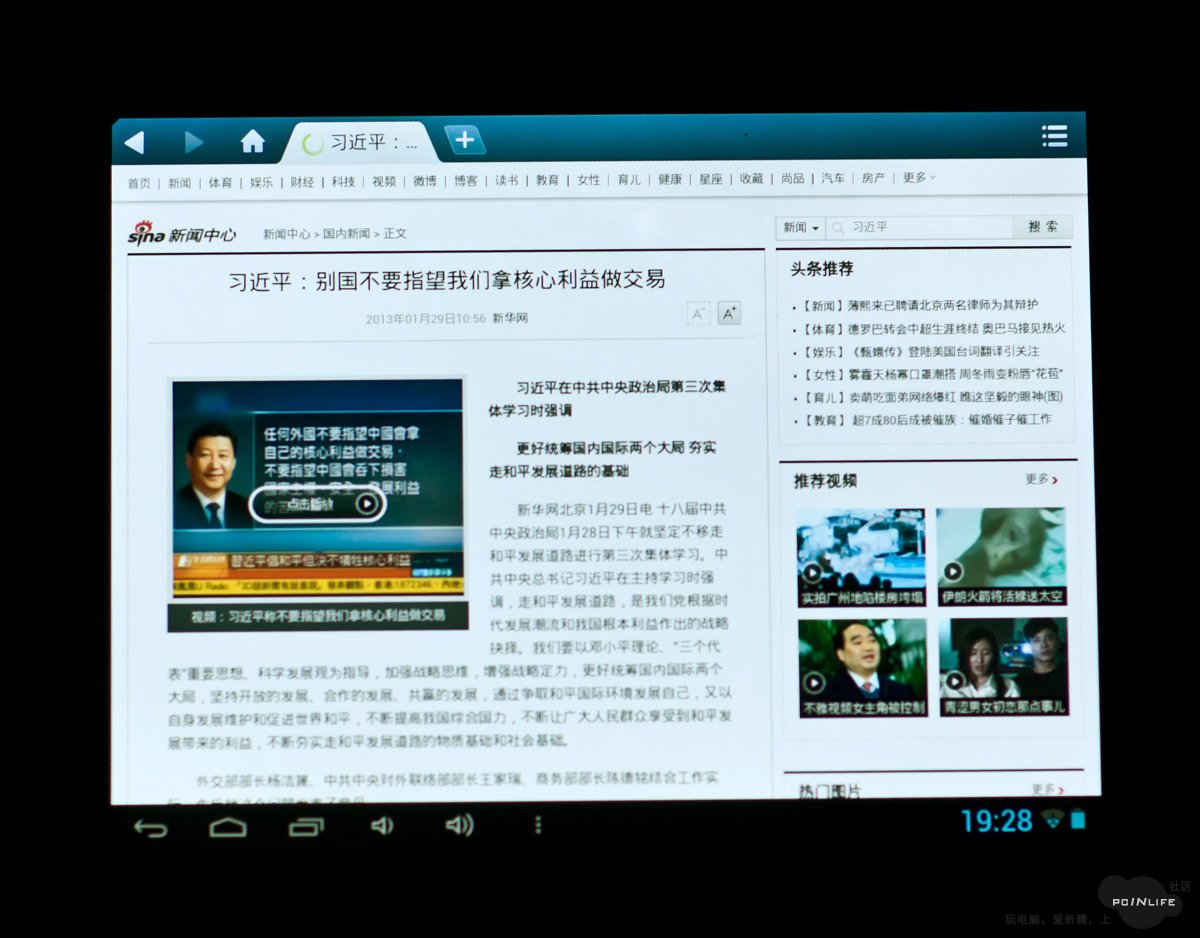Open 女性 in the top navigation

point(589,180)
